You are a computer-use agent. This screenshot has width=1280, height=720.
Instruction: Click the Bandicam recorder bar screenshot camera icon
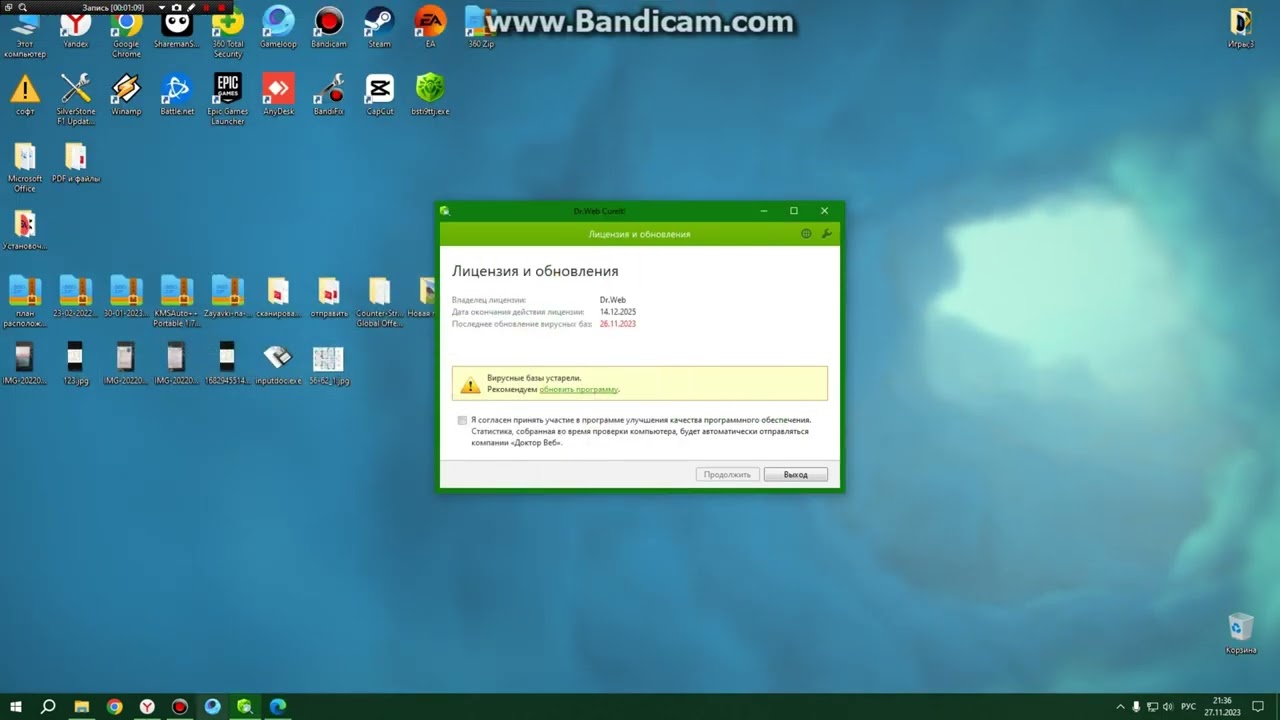click(176, 7)
